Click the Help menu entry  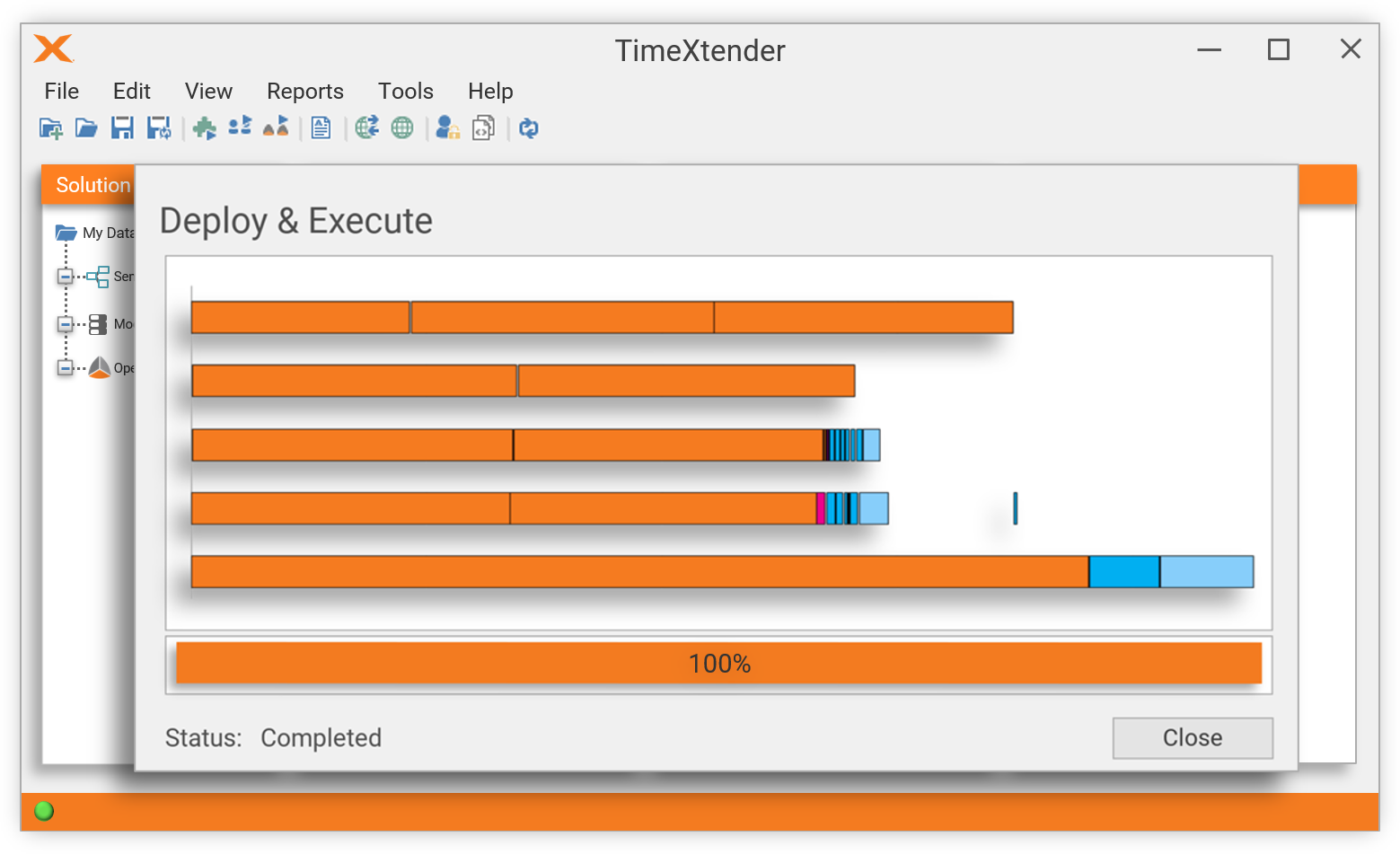coord(489,91)
